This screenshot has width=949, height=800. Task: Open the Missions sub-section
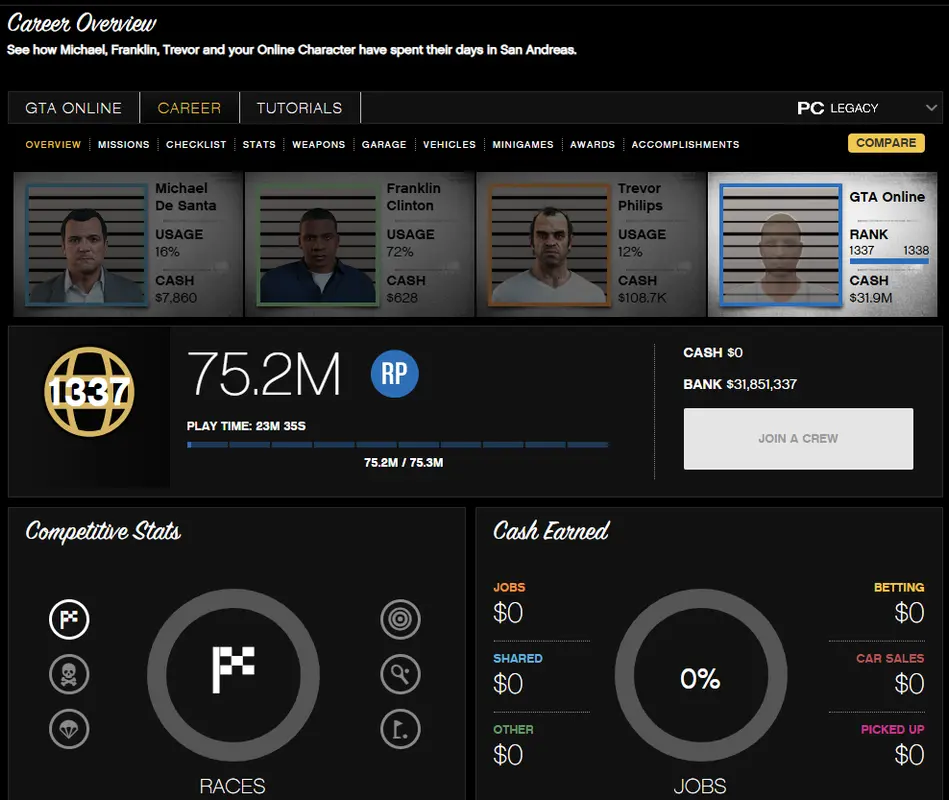click(123, 145)
